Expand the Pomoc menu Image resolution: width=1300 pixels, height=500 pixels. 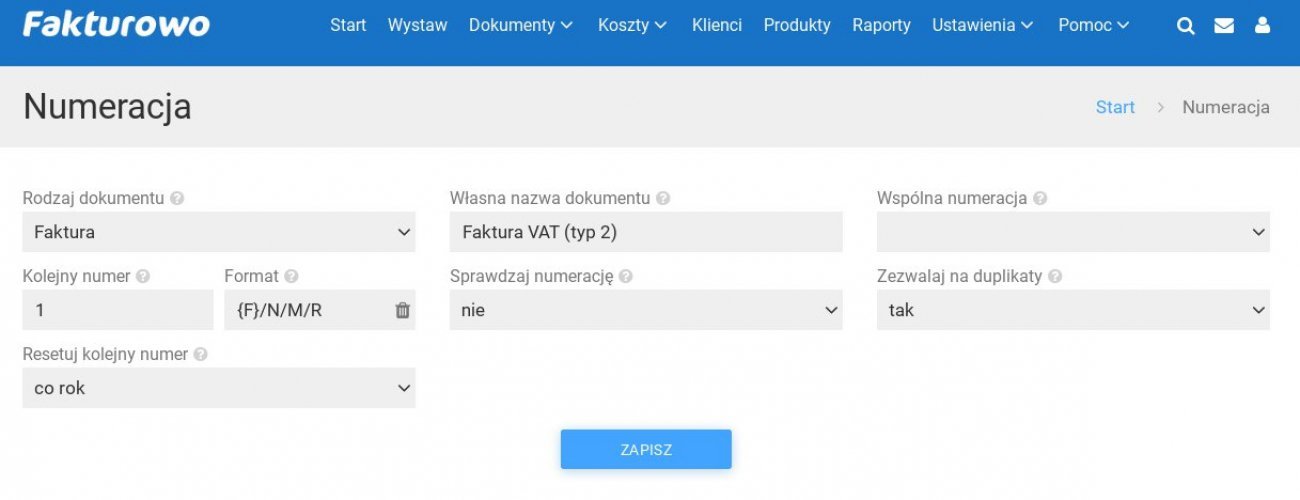[1094, 25]
